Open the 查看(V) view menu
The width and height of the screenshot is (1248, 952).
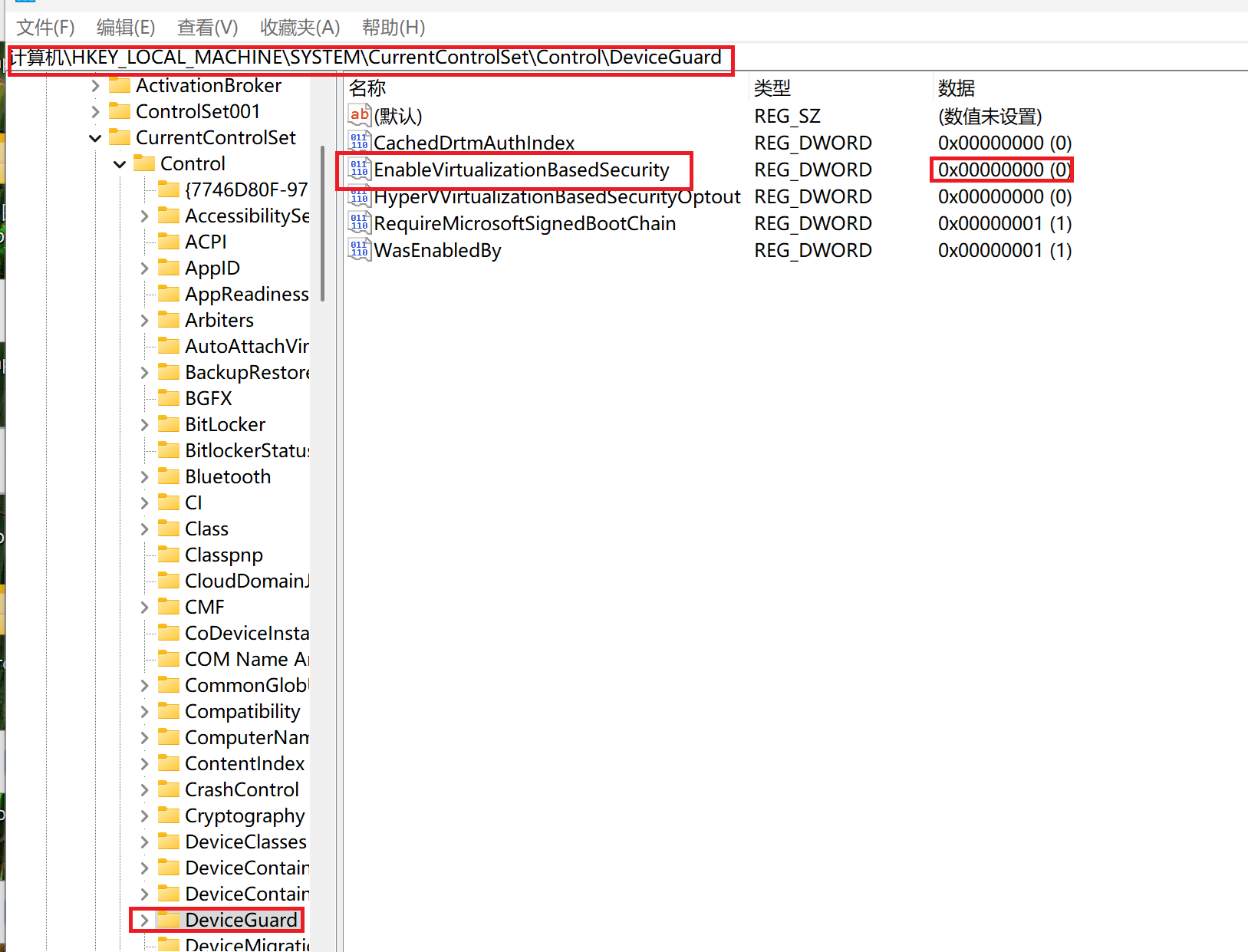[x=207, y=28]
